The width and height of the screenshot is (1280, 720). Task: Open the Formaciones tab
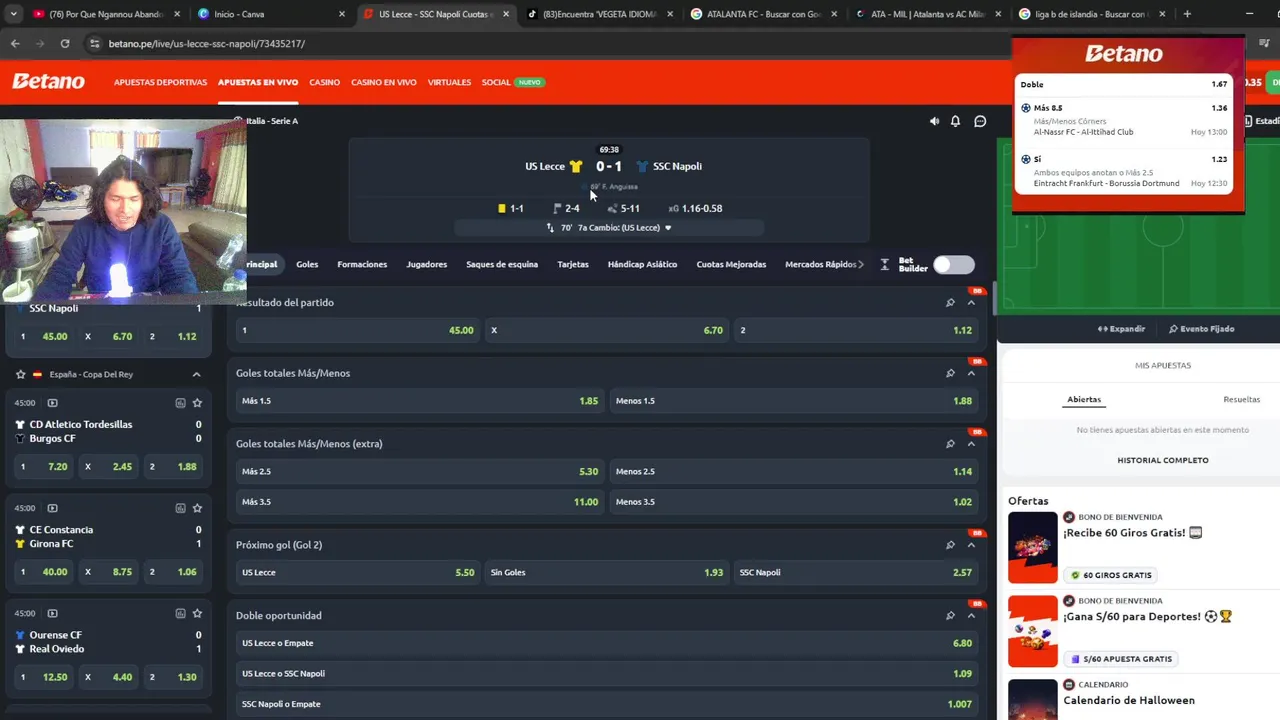362,264
